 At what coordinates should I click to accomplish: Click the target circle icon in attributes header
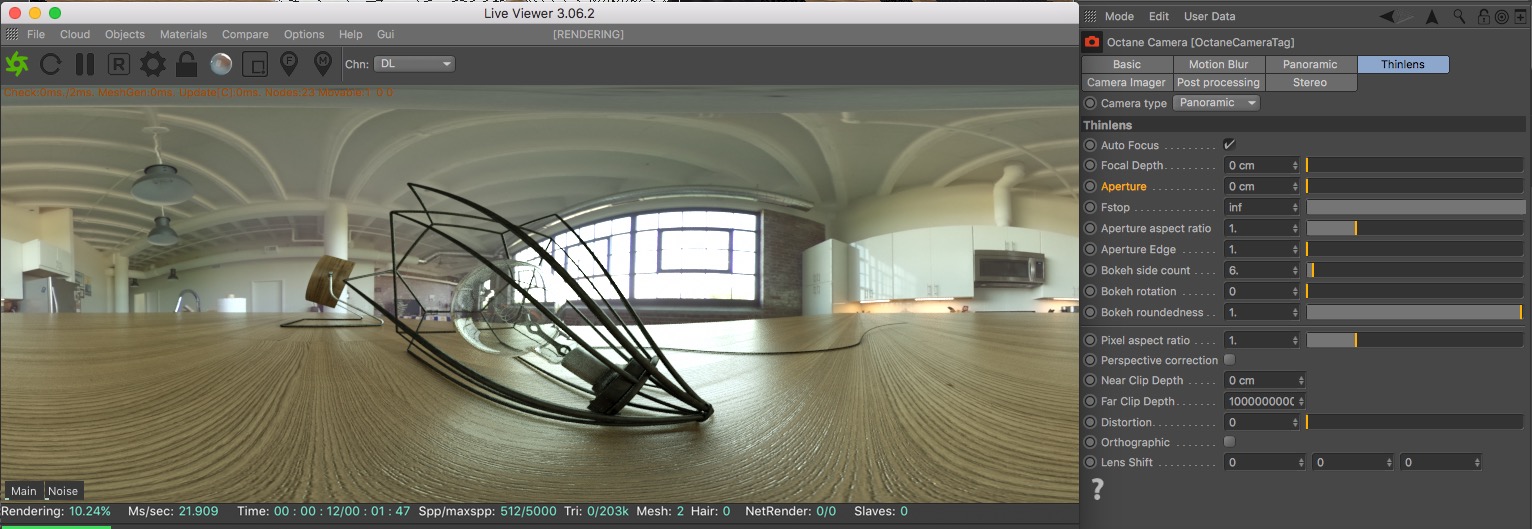1502,16
